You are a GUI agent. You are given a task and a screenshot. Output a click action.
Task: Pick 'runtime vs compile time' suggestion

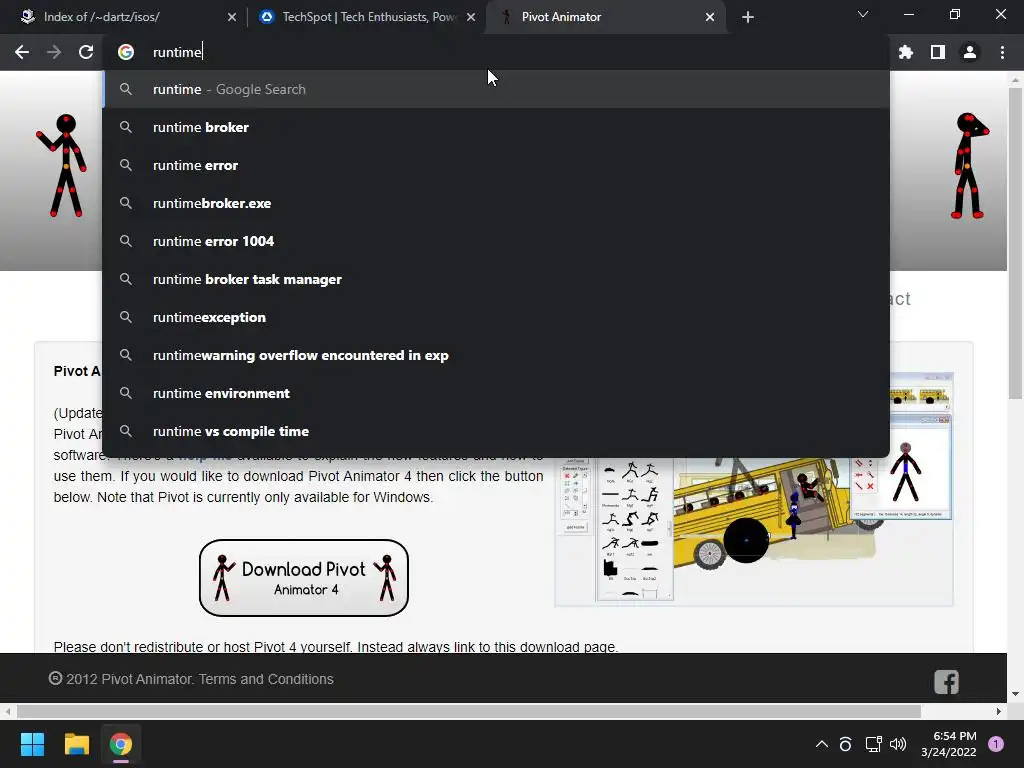click(x=496, y=431)
